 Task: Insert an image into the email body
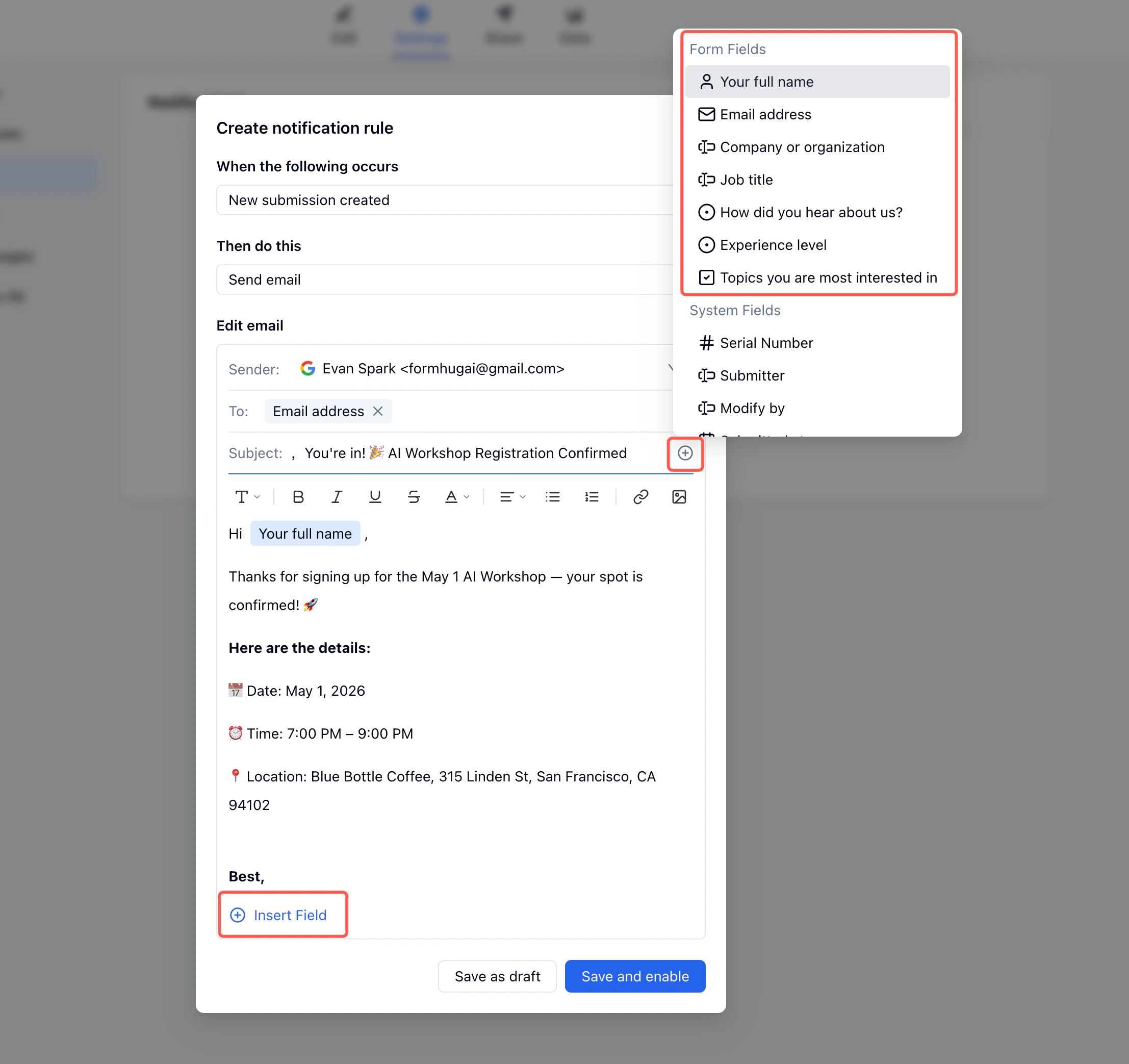(679, 496)
